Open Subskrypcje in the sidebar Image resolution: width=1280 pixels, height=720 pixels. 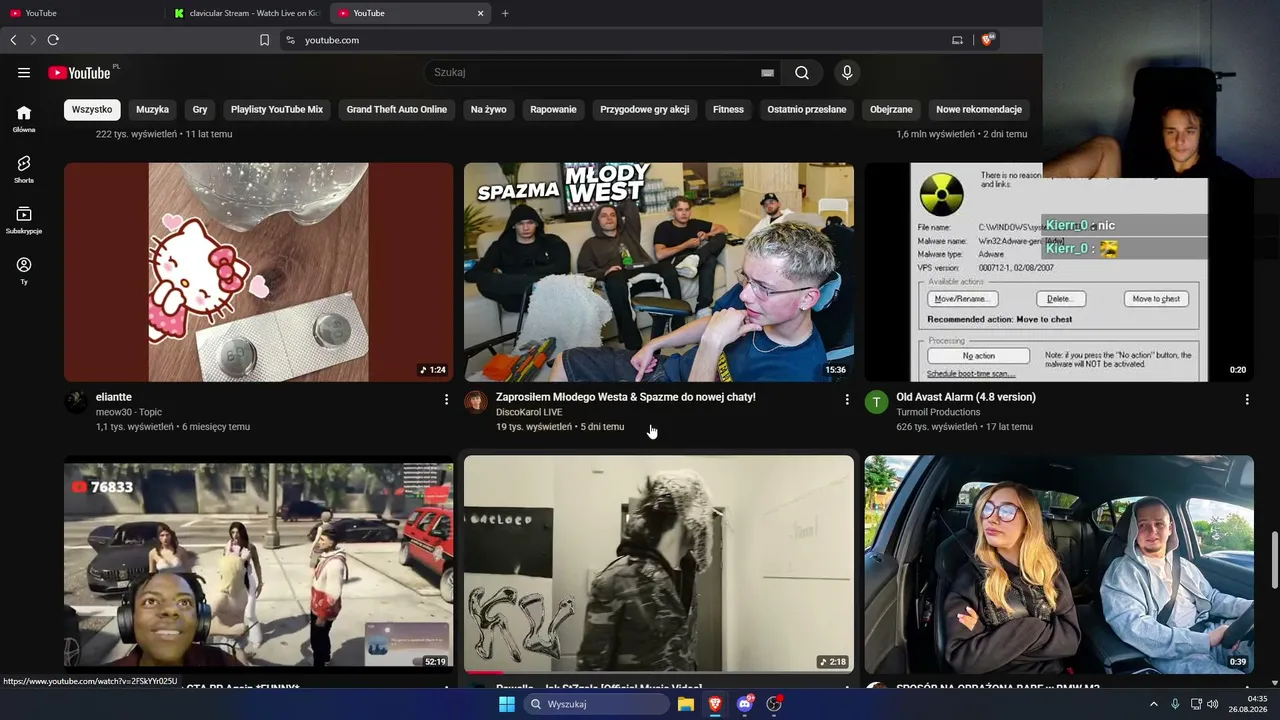pyautogui.click(x=24, y=220)
